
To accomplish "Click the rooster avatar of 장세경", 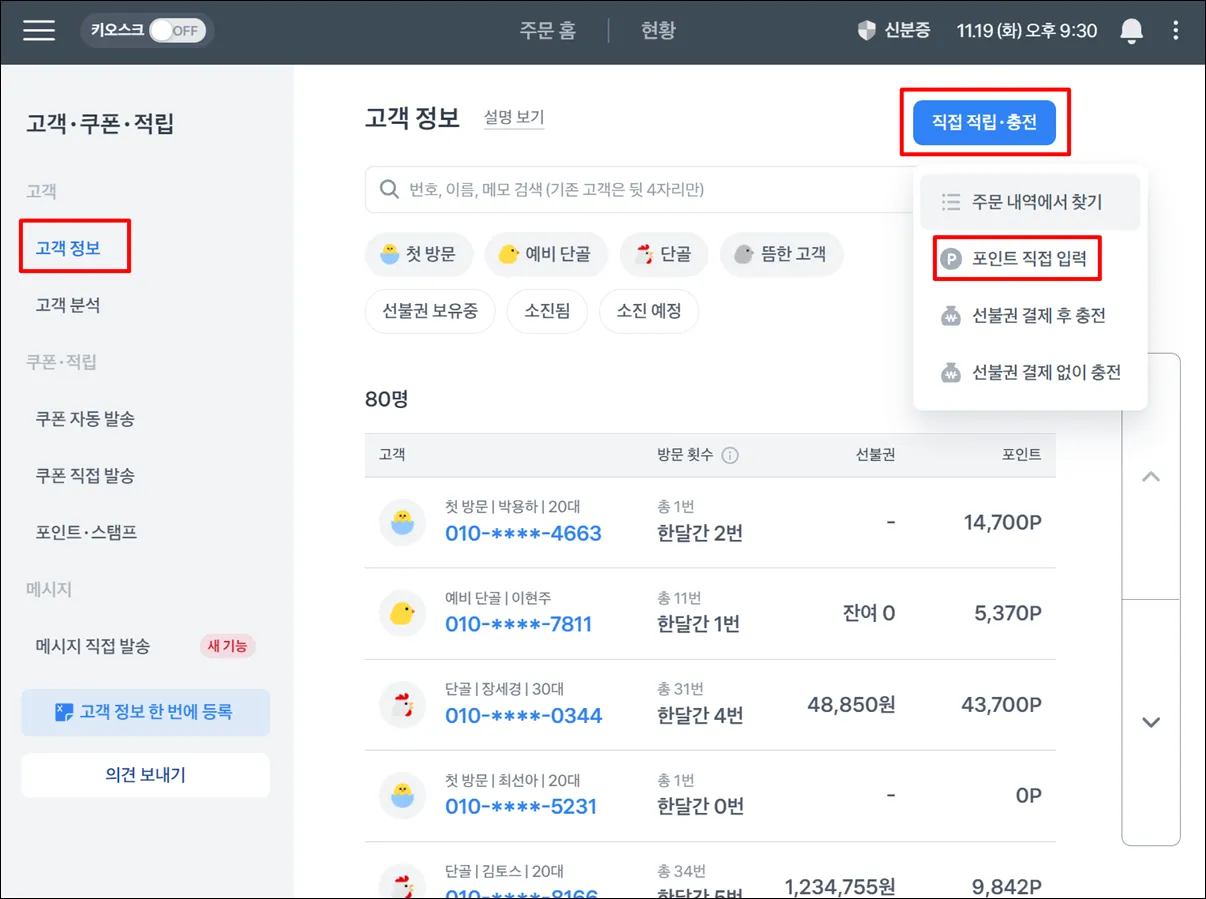I will 402,705.
